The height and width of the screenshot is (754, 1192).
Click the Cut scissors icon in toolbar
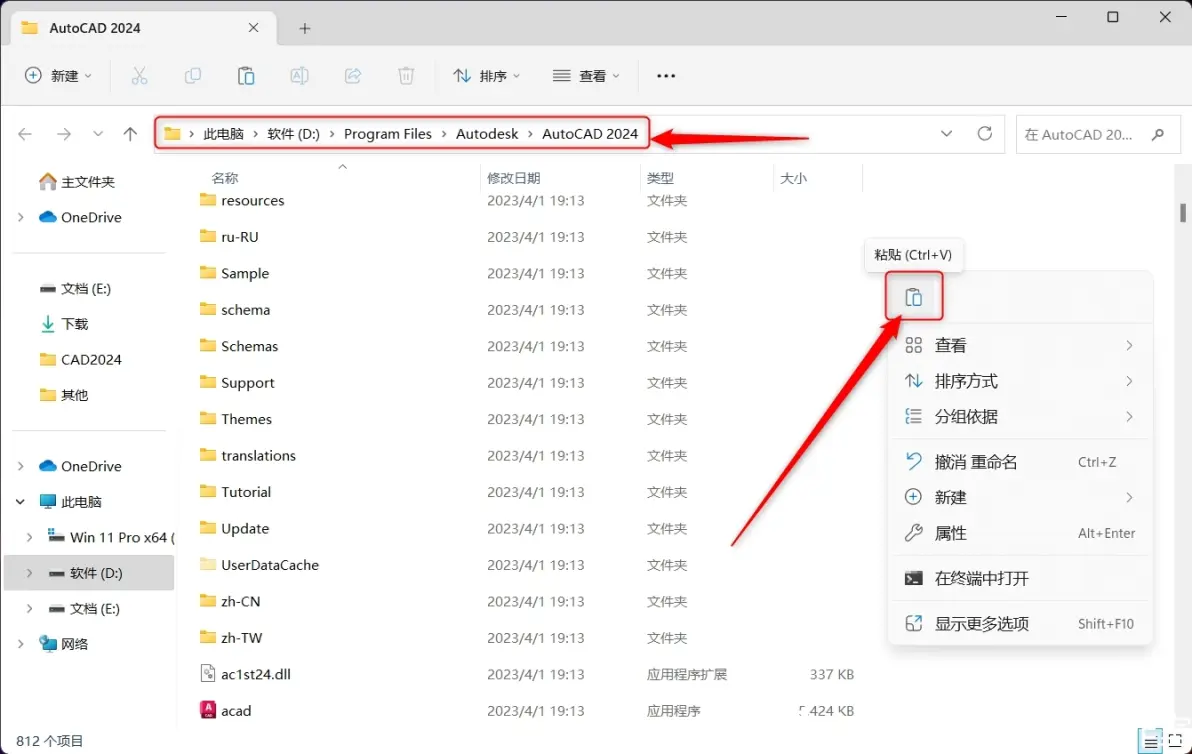(139, 76)
